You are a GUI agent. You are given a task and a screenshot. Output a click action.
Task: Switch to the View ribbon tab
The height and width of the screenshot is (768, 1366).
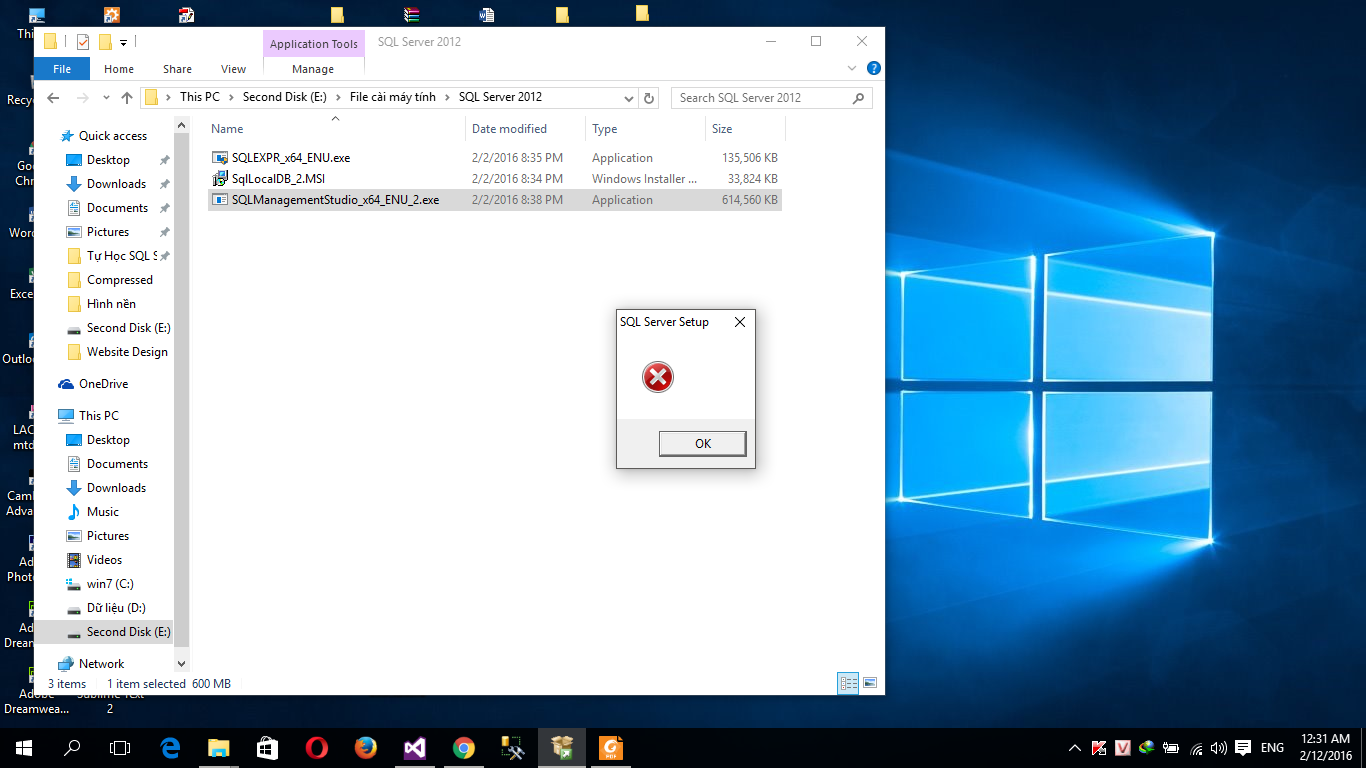233,69
